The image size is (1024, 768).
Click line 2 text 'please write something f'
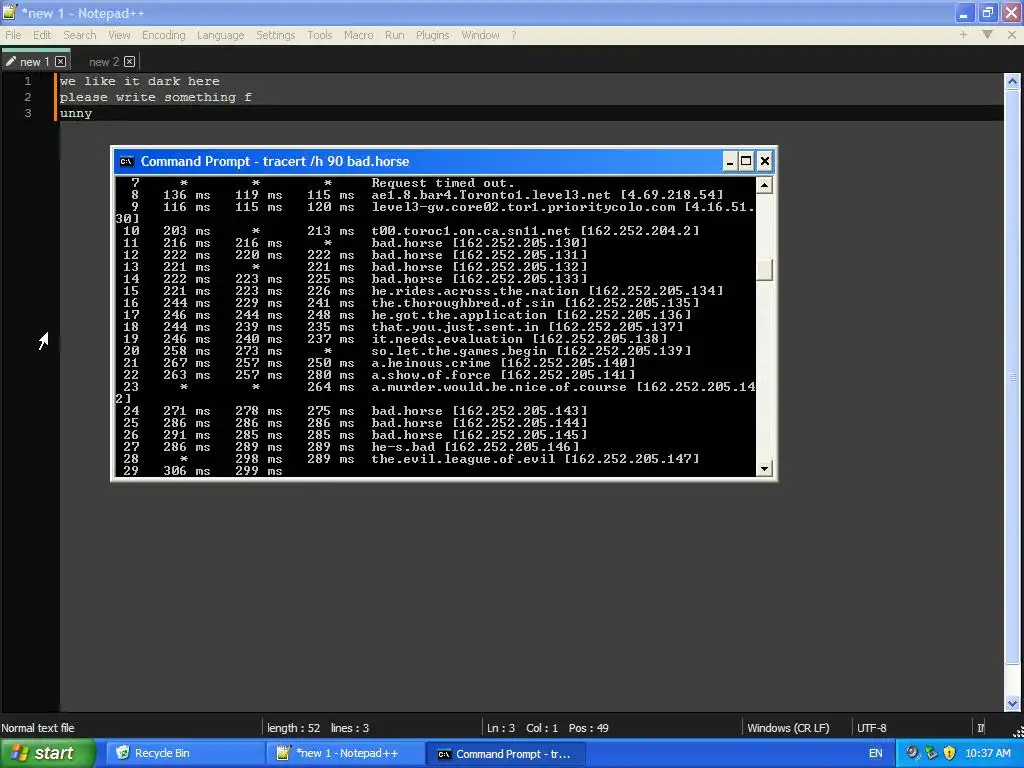tap(155, 97)
